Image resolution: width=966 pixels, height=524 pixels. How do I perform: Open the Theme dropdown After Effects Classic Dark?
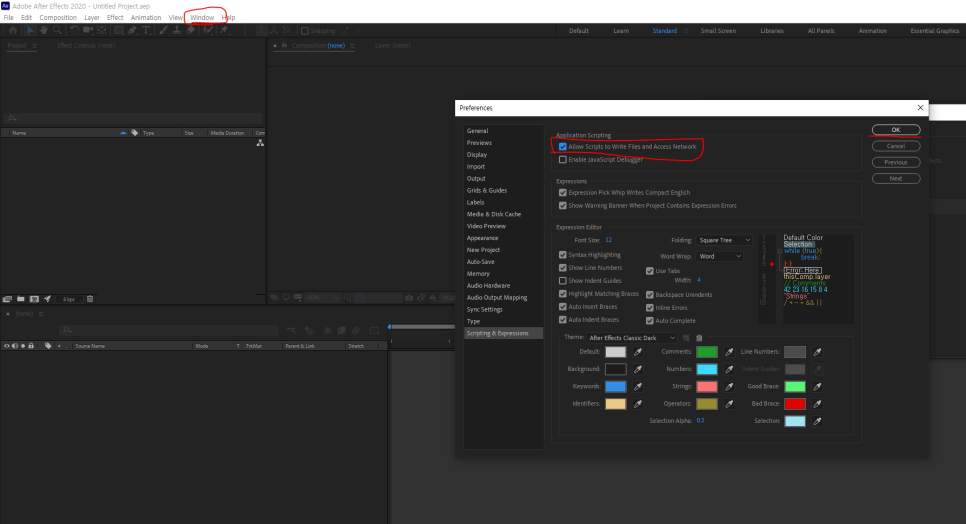[x=631, y=338]
